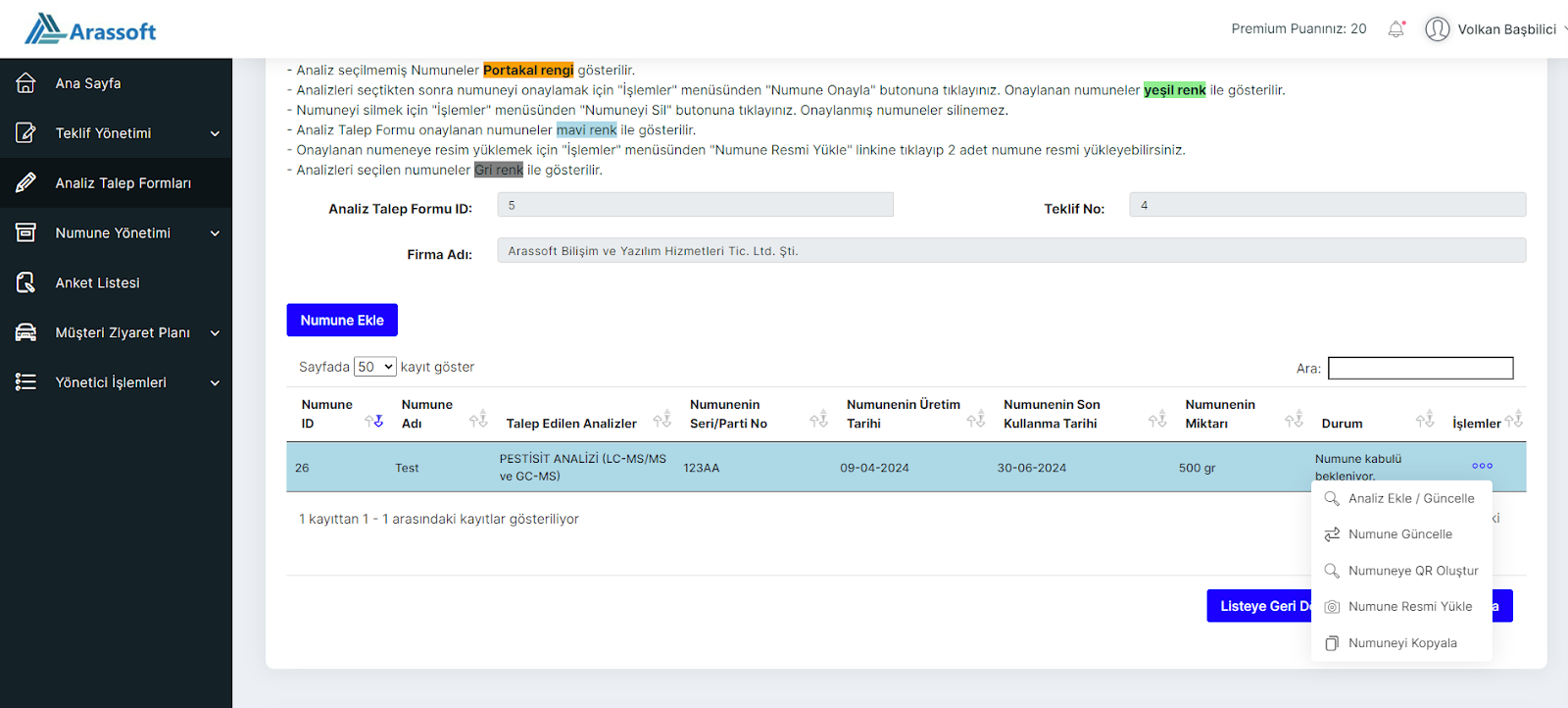Open the notification bell icon
The height and width of the screenshot is (708, 1568).
pos(1396,29)
